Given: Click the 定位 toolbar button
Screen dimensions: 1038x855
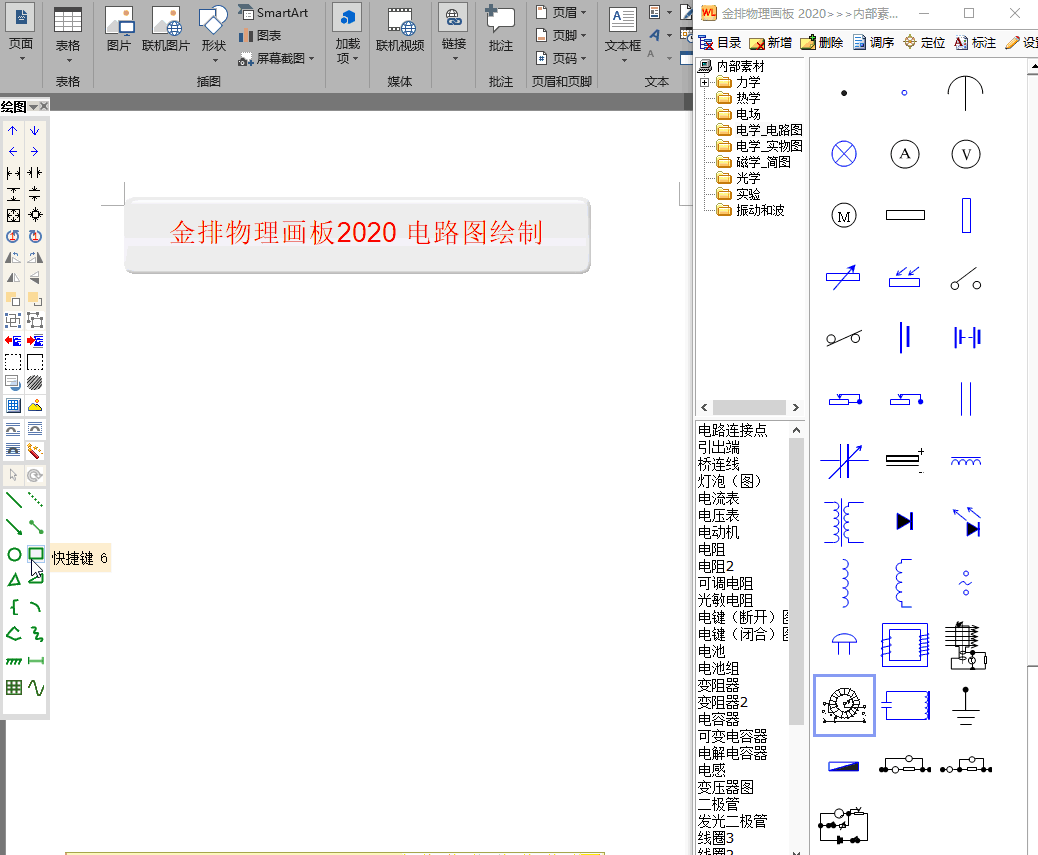Looking at the screenshot, I should (x=924, y=43).
